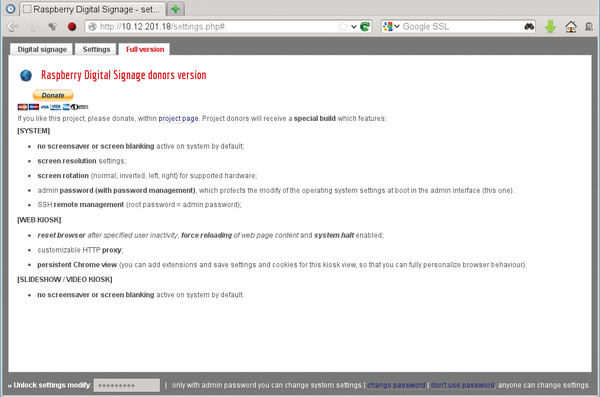The width and height of the screenshot is (600, 397).
Task: Click the credit card logos under Donate
Action: click(53, 107)
